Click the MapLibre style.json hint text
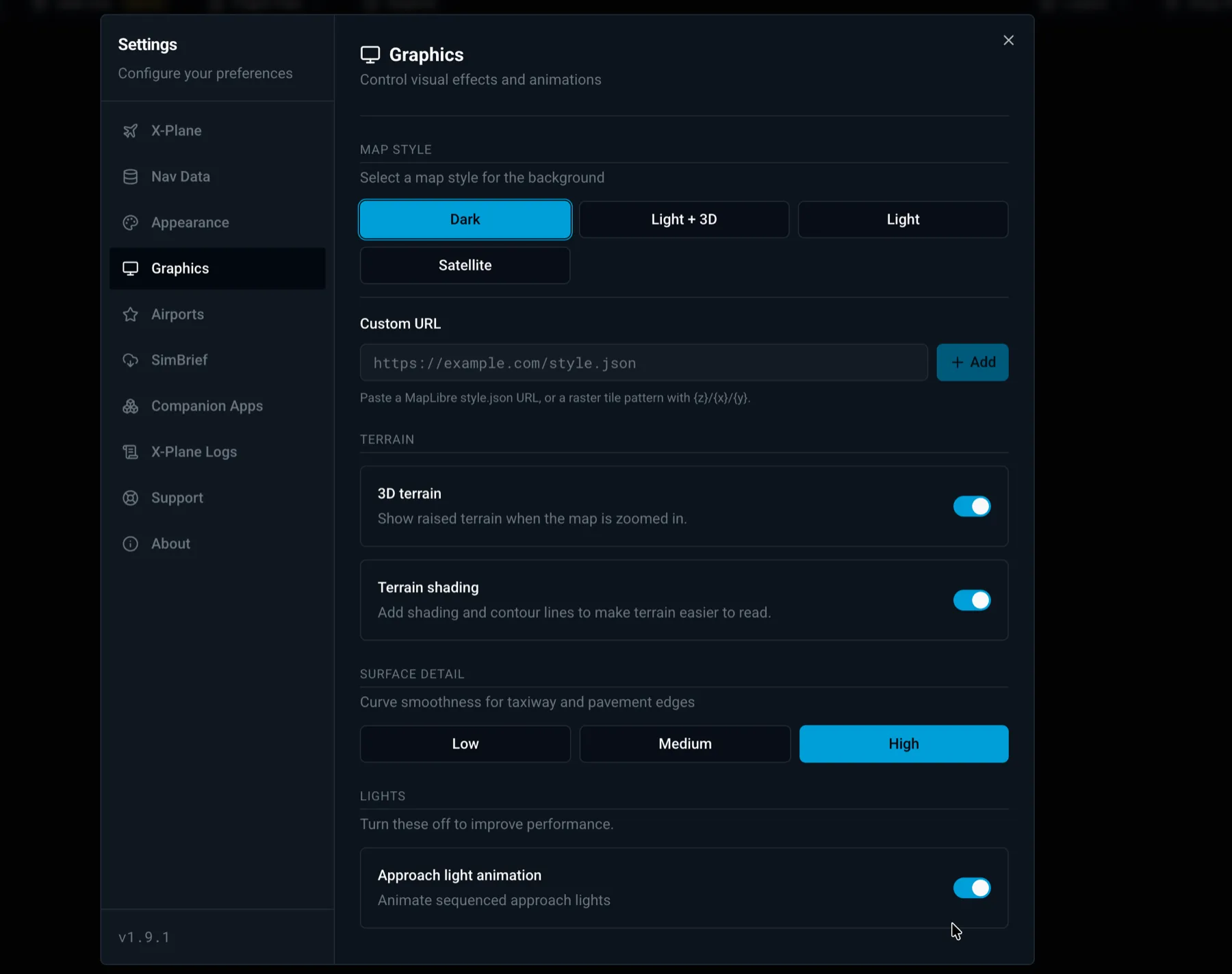Screen dimensions: 1232x974 (x=555, y=398)
